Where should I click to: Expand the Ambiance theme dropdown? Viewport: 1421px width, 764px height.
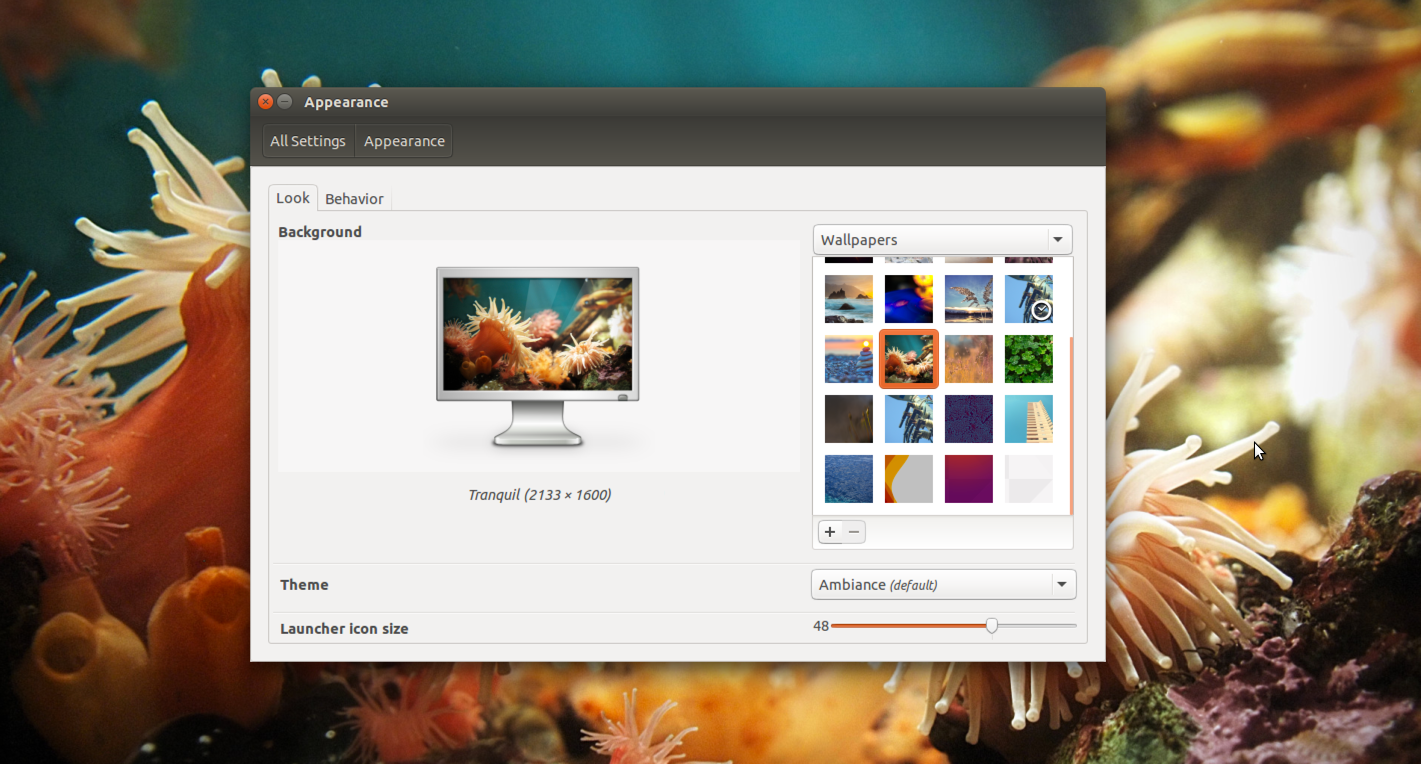(943, 585)
